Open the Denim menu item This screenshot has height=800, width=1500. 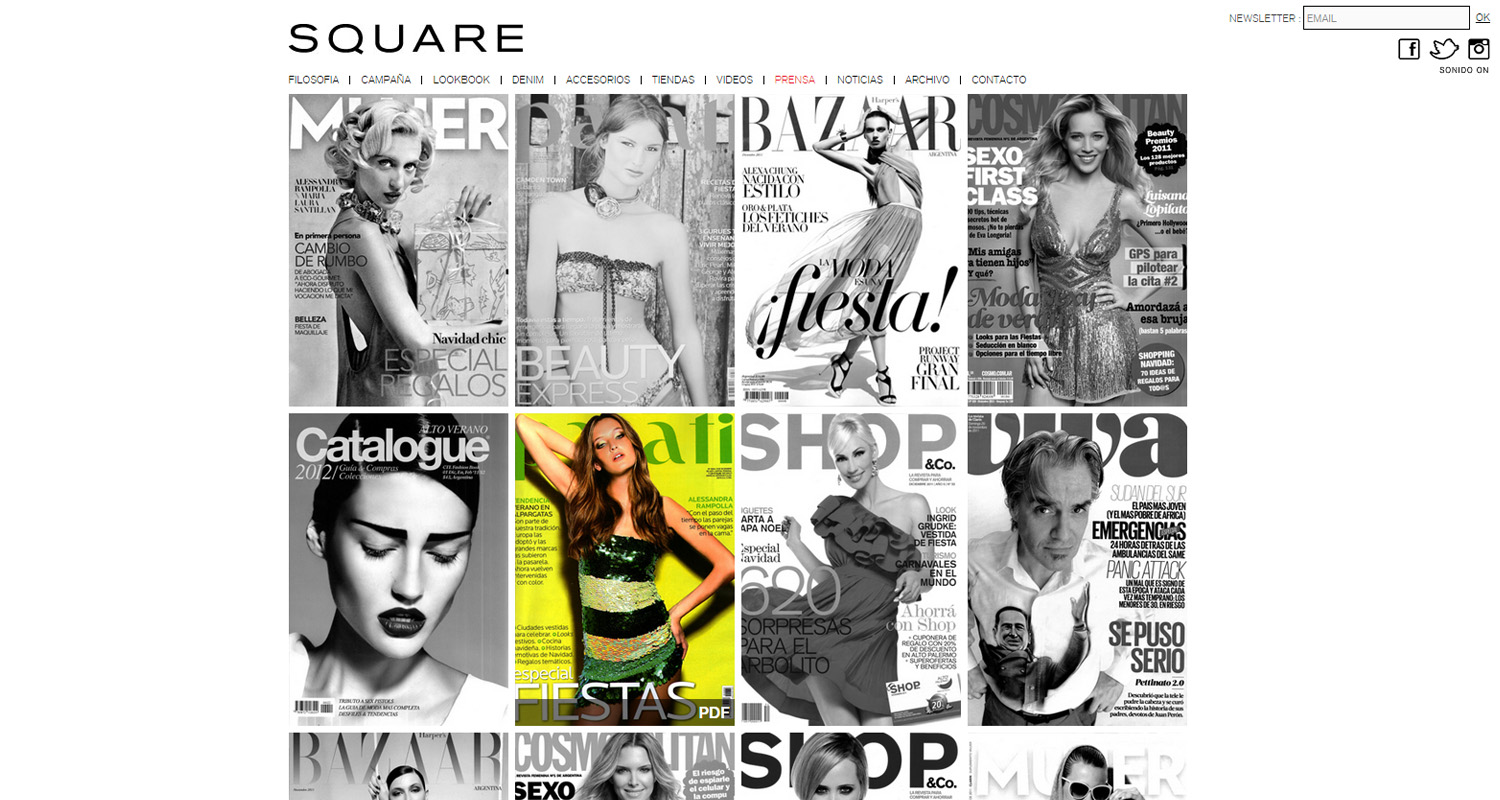click(x=528, y=80)
